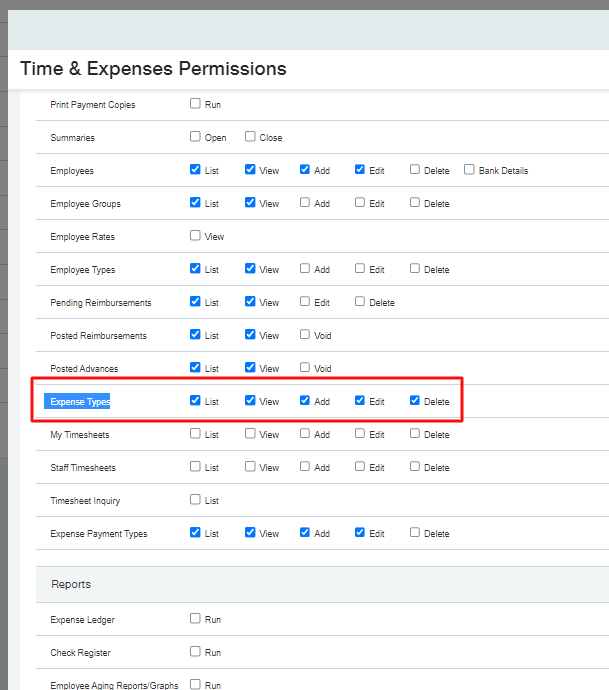Screen dimensions: 609x690
Task: Check List for My Timesheets
Action: 195,433
